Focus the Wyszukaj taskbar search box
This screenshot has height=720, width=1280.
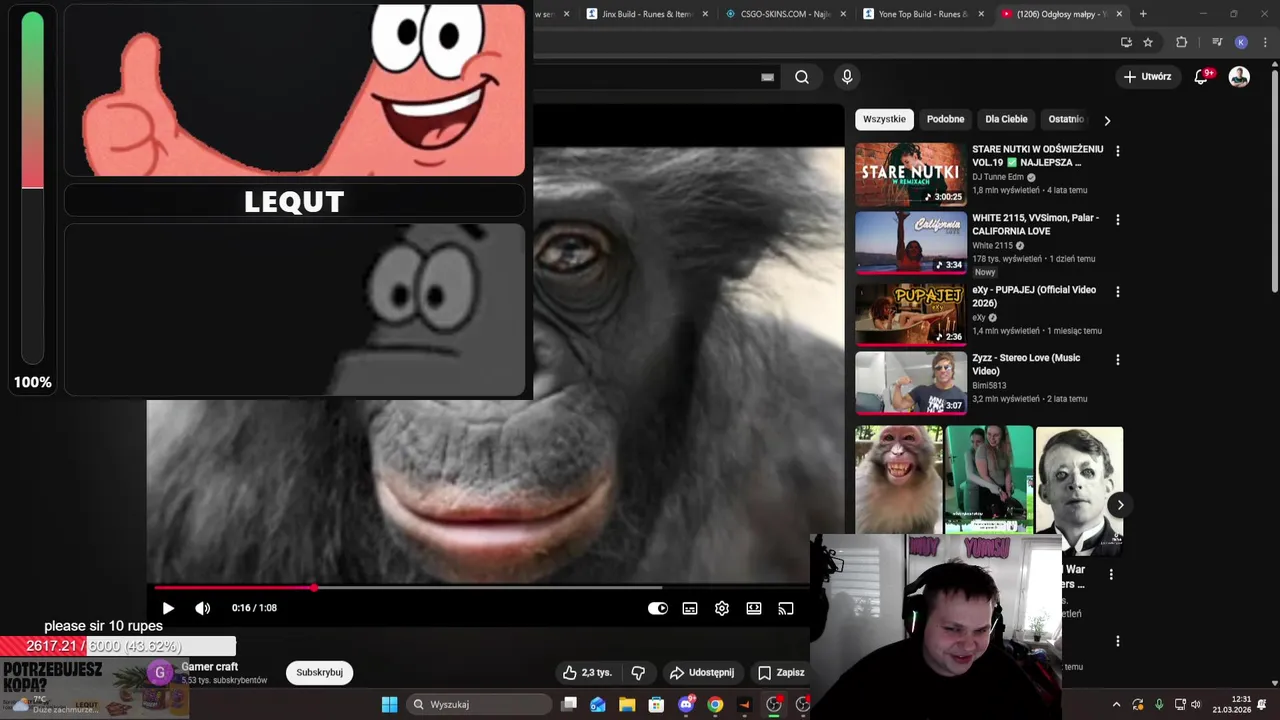[x=479, y=704]
